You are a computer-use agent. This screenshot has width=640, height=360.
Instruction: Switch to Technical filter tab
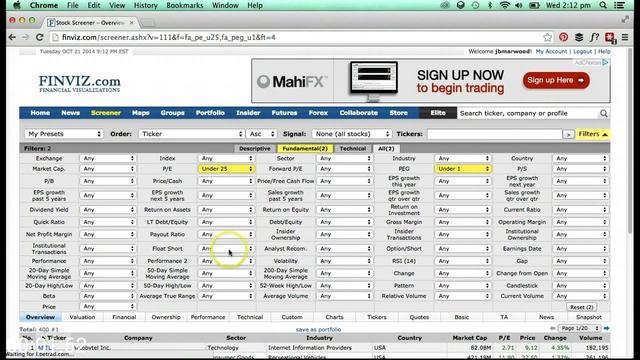click(353, 149)
